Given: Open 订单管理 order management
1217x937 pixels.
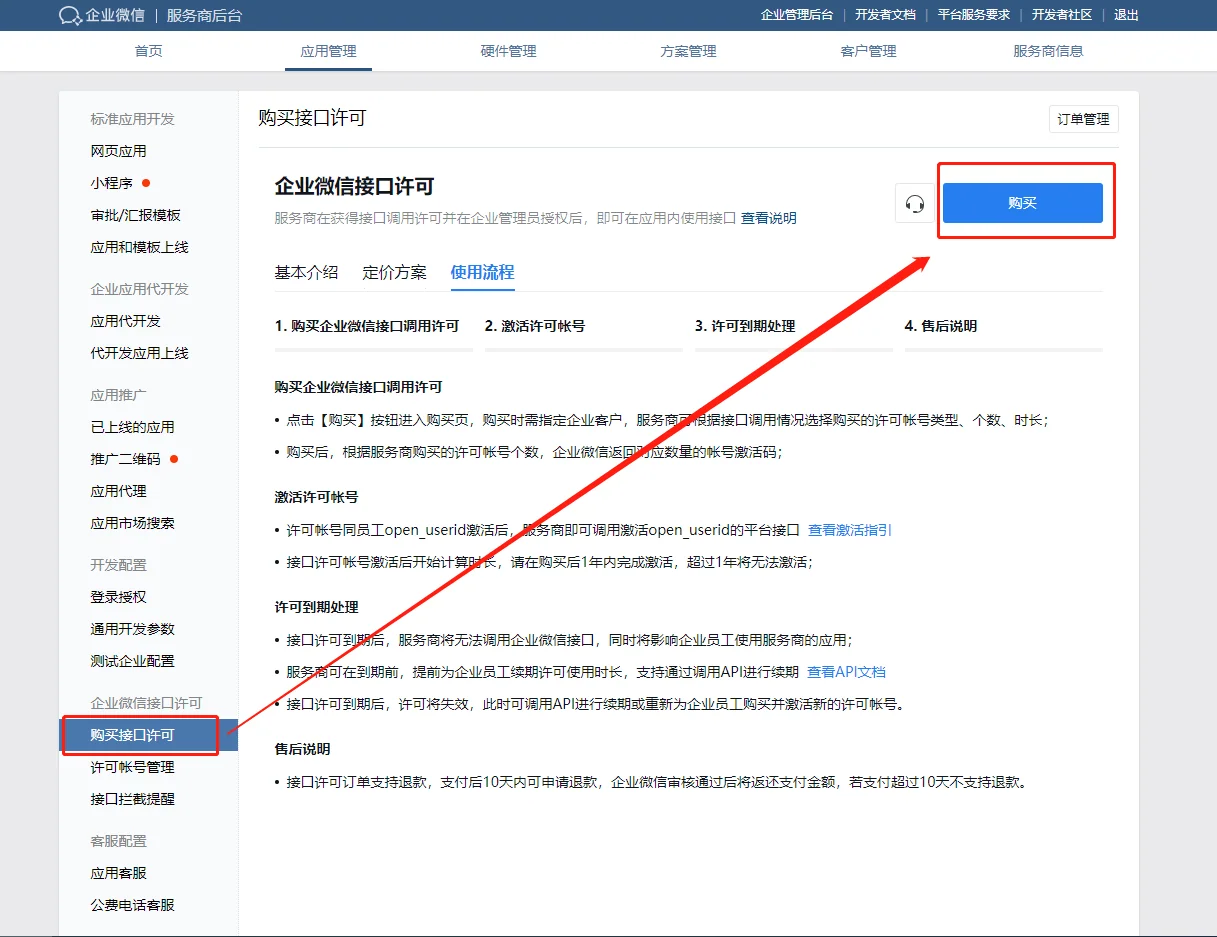Looking at the screenshot, I should 1084,119.
